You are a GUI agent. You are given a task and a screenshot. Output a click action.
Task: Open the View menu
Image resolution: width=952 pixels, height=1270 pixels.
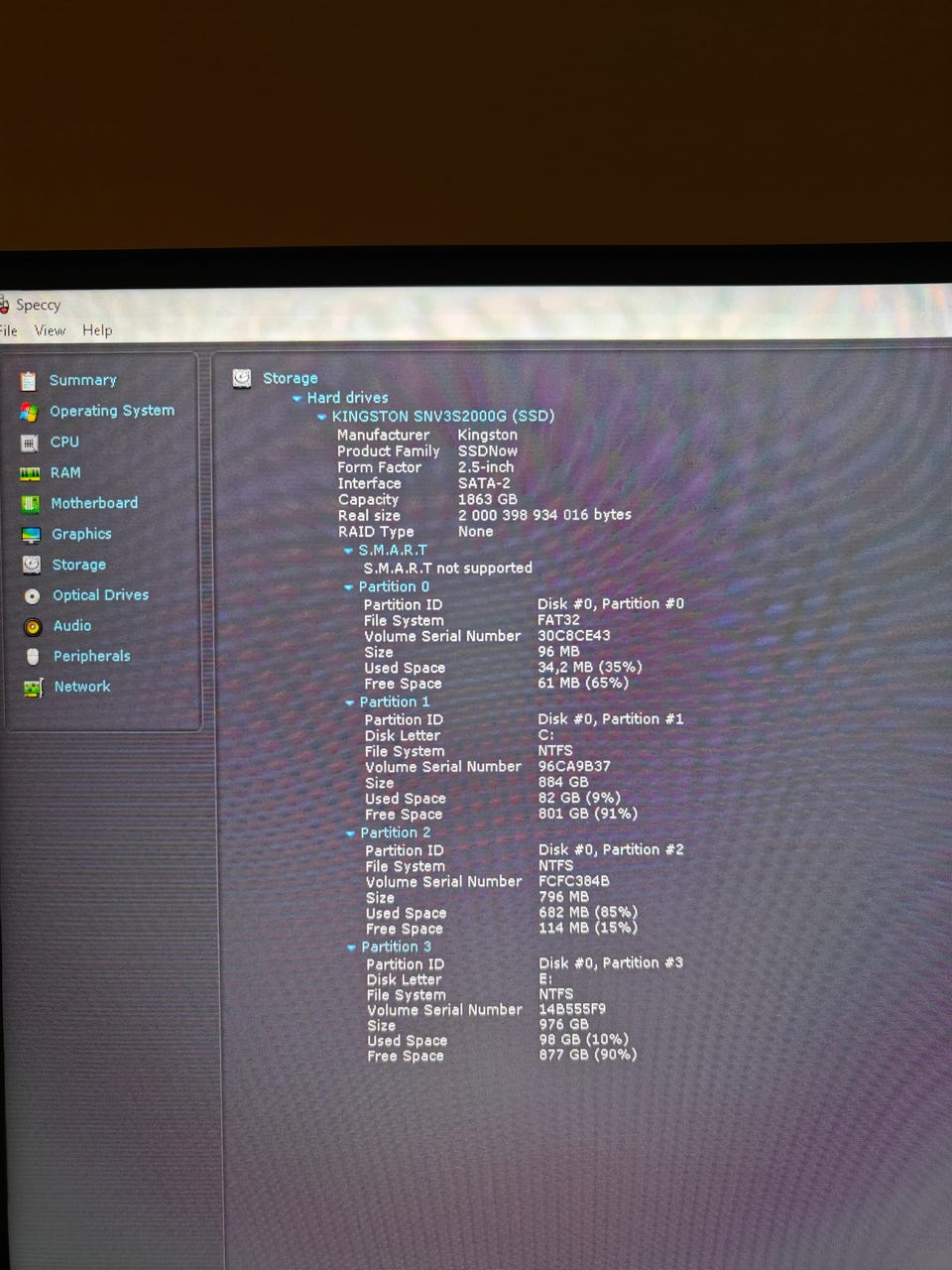pyautogui.click(x=50, y=330)
